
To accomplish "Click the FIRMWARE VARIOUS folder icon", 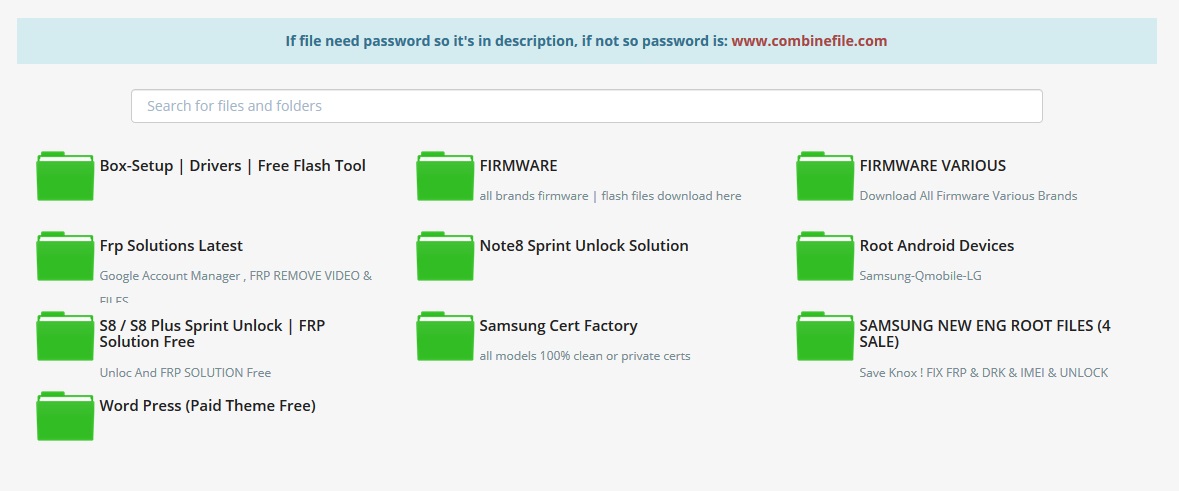I will tap(825, 177).
